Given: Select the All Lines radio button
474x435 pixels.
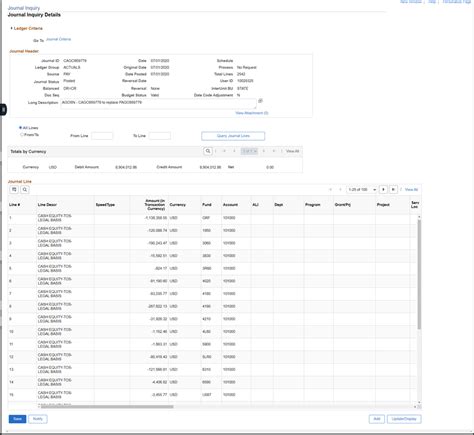Looking at the screenshot, I should (21, 128).
